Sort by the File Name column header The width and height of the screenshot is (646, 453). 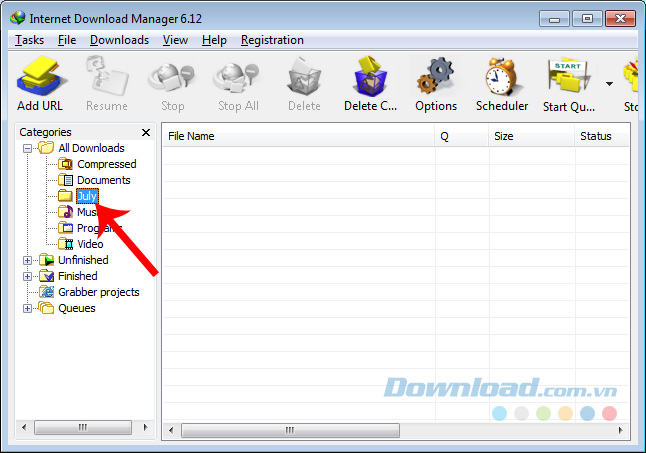pos(299,136)
